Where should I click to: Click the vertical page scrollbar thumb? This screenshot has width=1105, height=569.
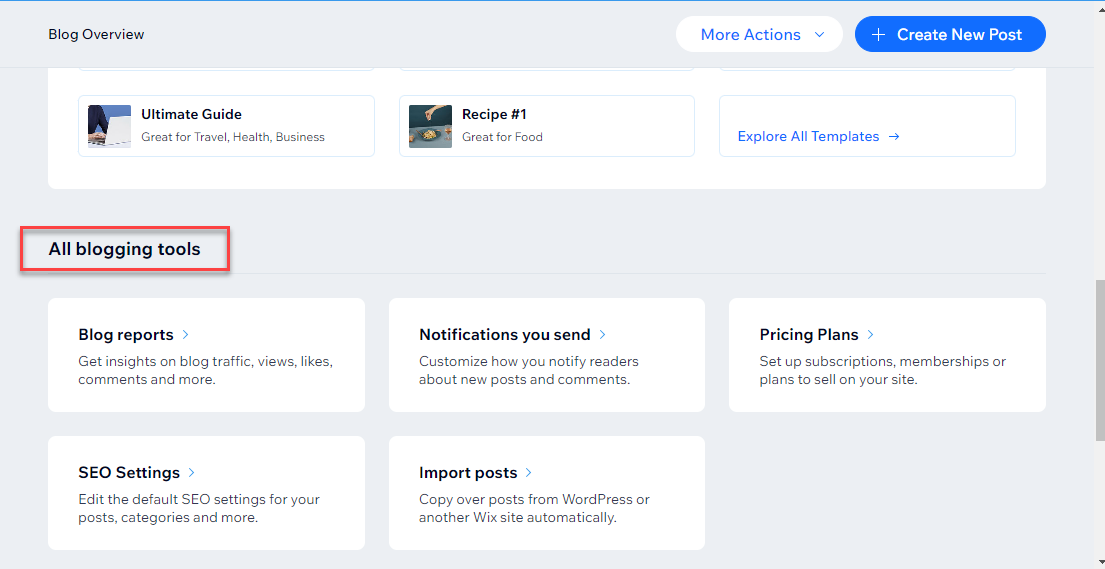(x=1098, y=360)
